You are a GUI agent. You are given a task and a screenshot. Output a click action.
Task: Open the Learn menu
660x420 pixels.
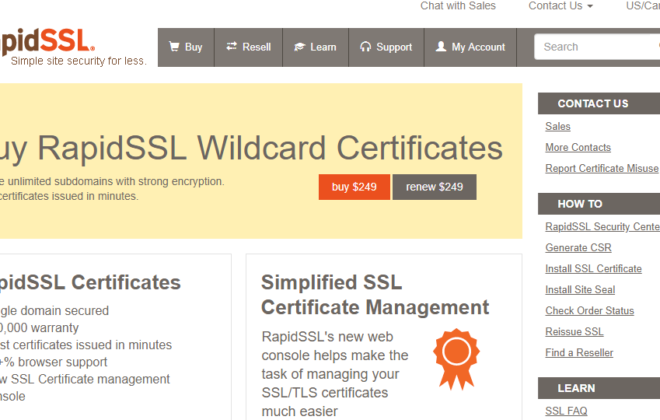click(315, 47)
